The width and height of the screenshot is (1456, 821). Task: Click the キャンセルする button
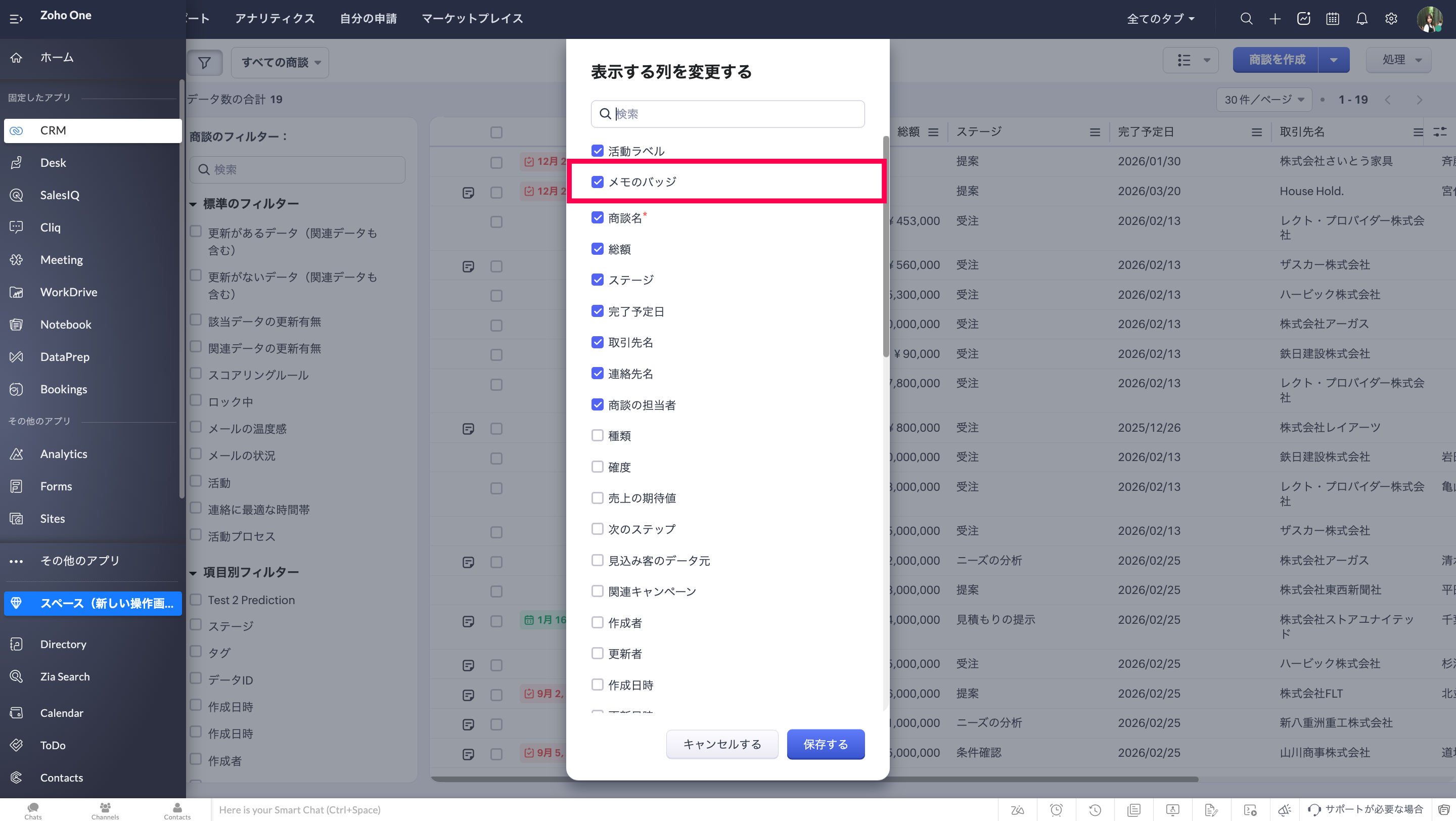[x=722, y=744]
